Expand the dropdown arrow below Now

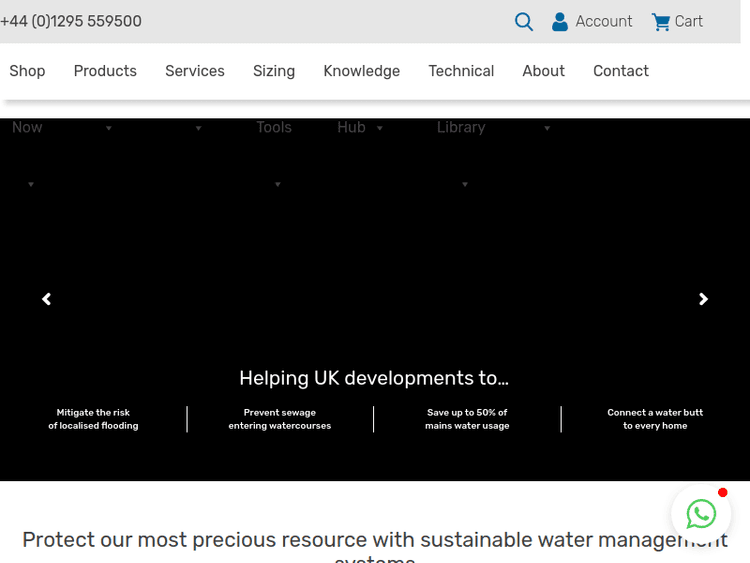tap(31, 185)
